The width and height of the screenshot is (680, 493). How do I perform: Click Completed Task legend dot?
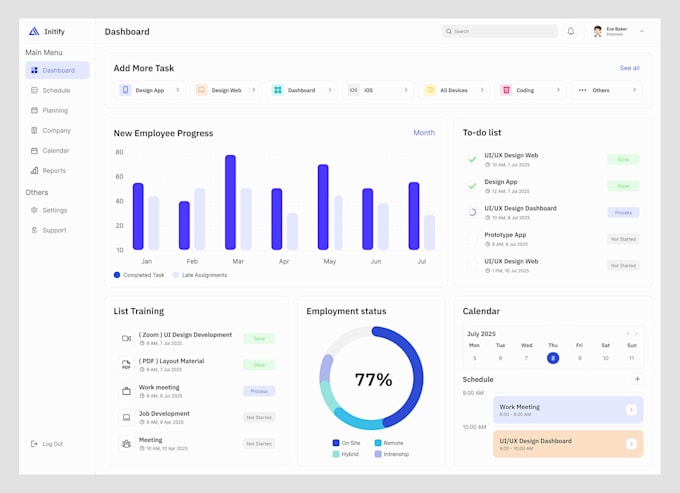click(117, 275)
